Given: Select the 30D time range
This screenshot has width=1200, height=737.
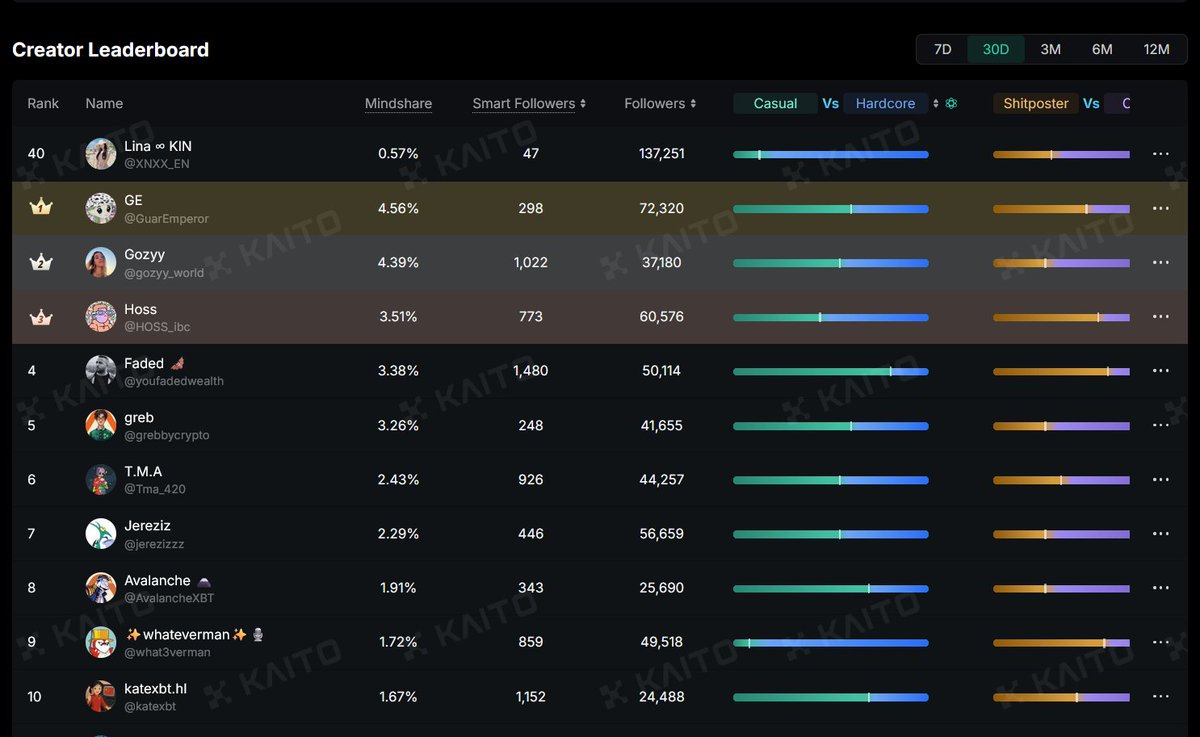Looking at the screenshot, I should 996,49.
